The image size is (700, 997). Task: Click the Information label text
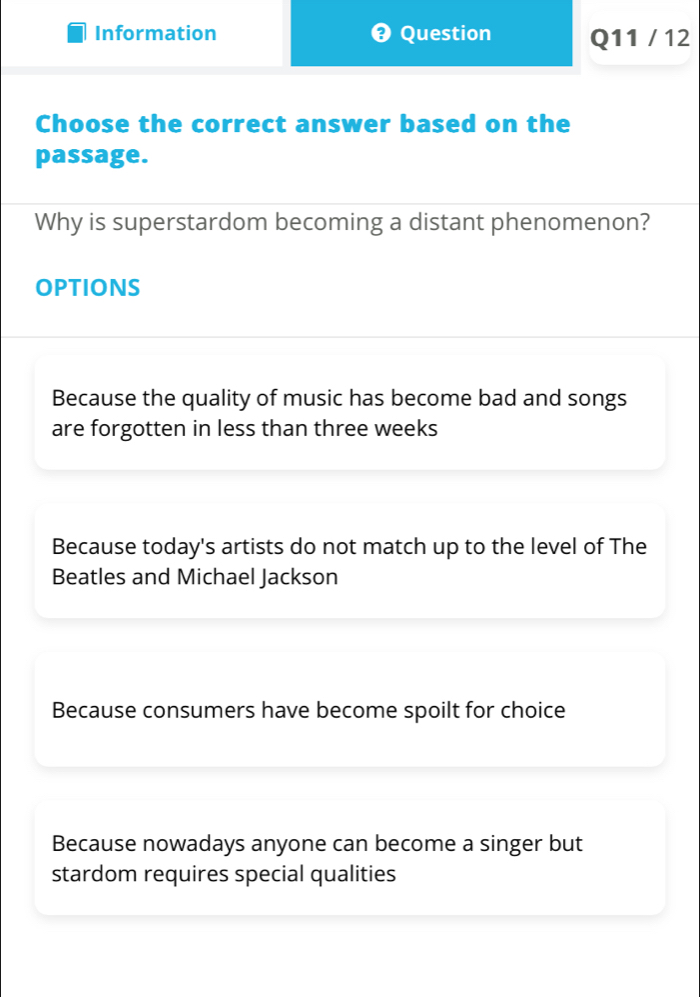[x=156, y=33]
